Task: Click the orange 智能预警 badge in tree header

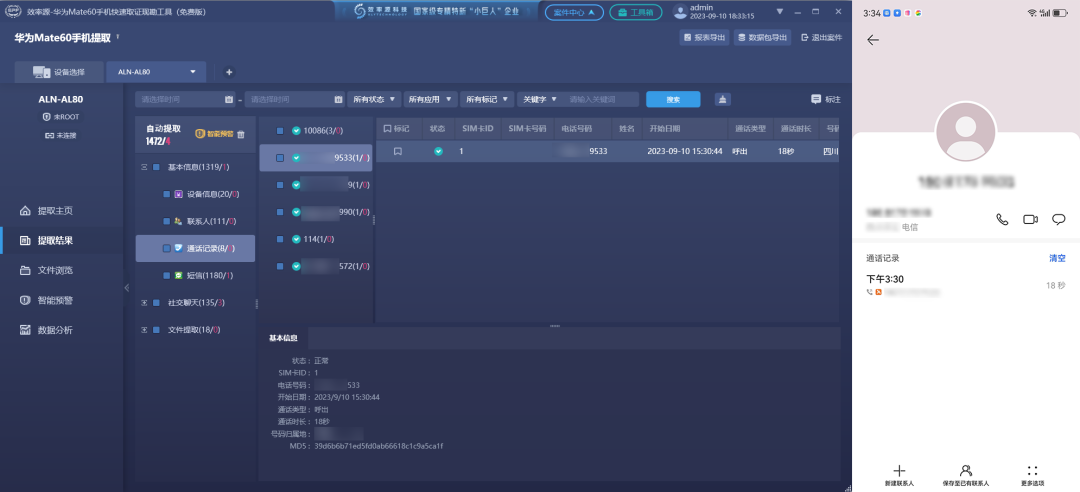Action: pos(214,134)
